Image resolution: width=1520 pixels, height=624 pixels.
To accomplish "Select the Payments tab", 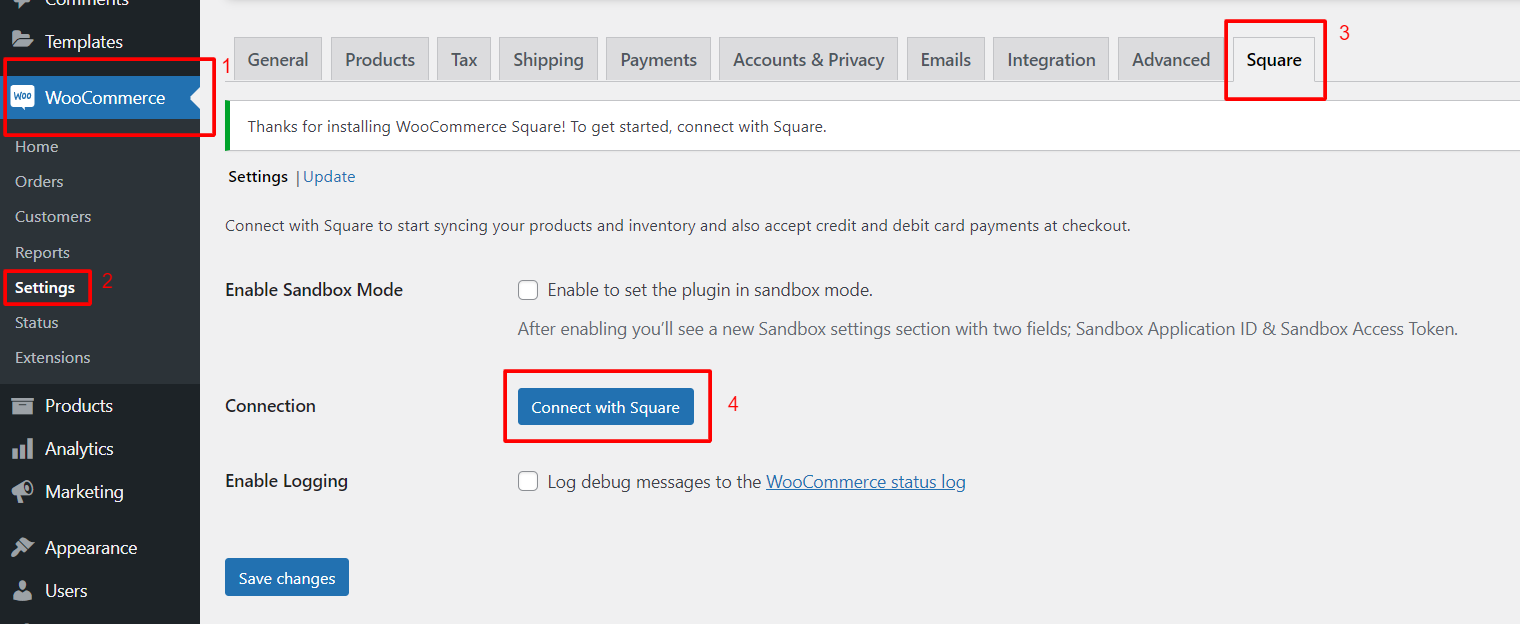I will pyautogui.click(x=659, y=60).
